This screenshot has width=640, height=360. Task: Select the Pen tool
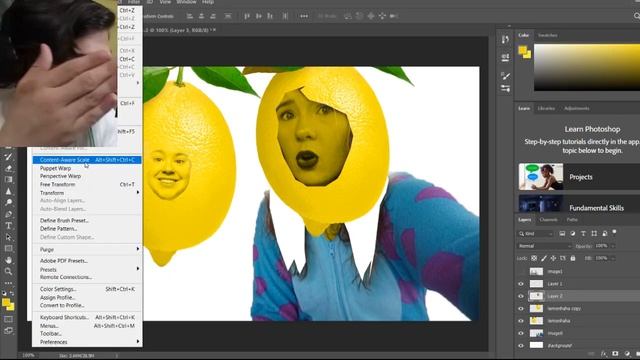click(8, 214)
